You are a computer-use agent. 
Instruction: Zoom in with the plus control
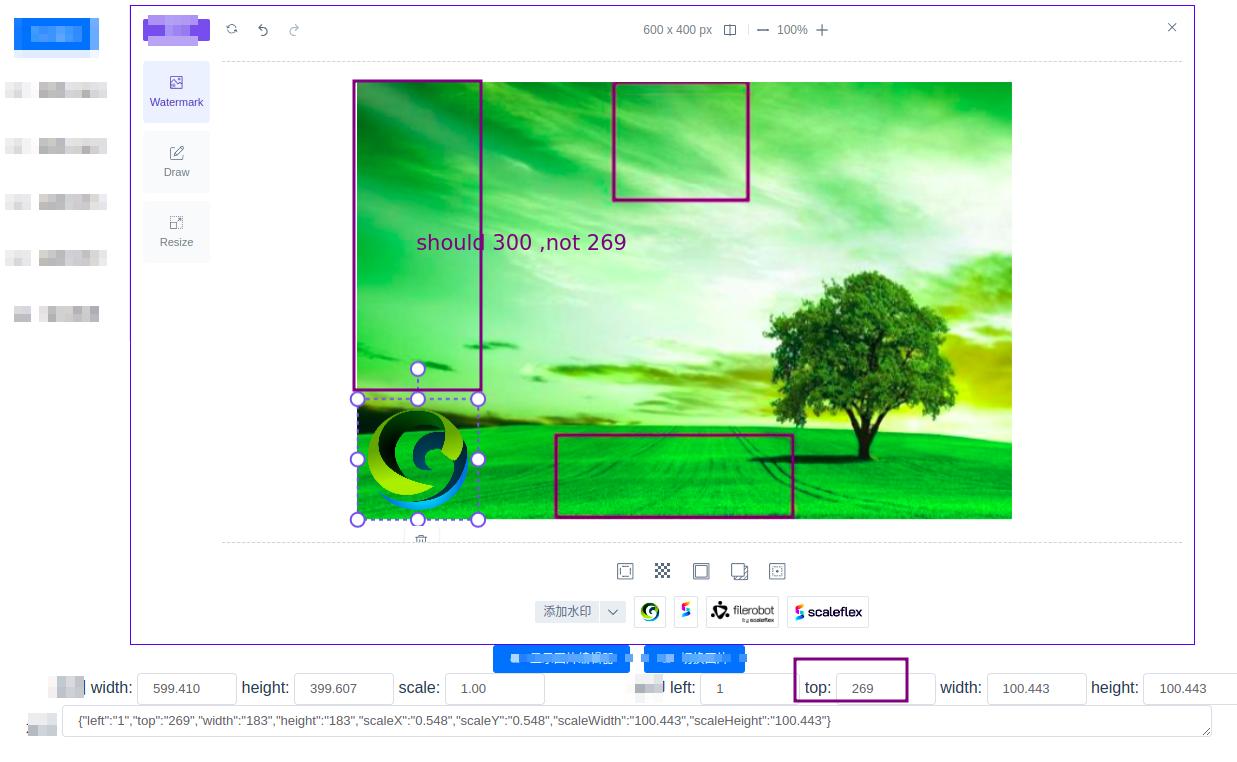821,30
